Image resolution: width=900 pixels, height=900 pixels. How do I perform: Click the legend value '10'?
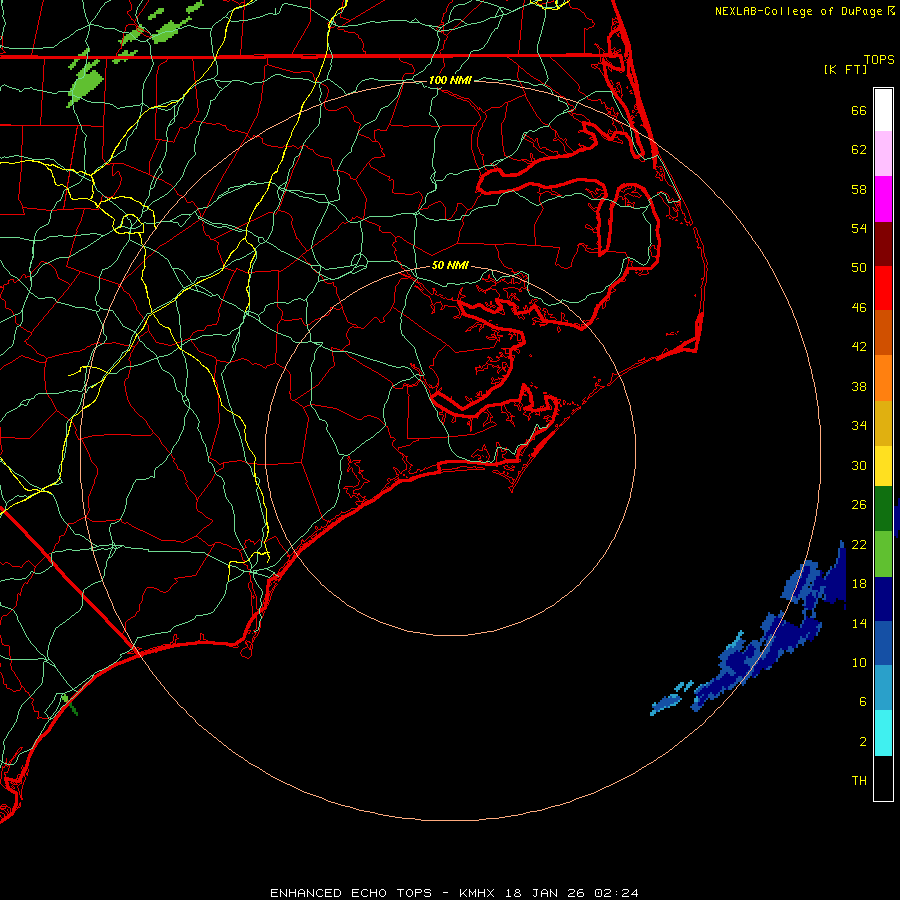(859, 662)
